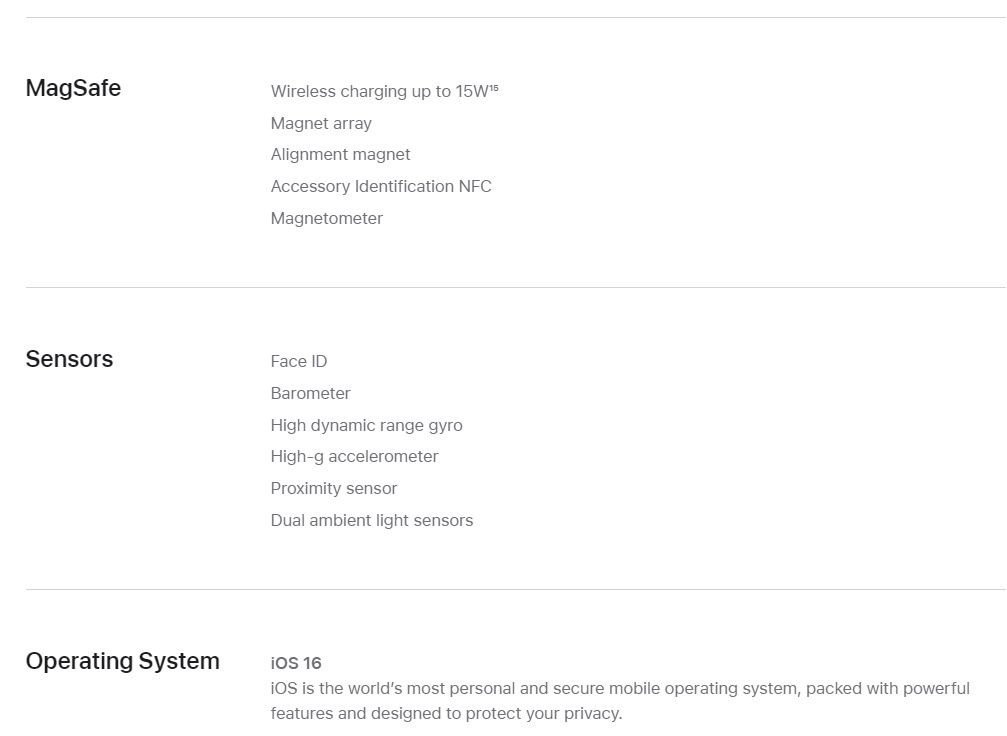Click the High-g accelerometer entry
1007x736 pixels.
[x=355, y=457]
